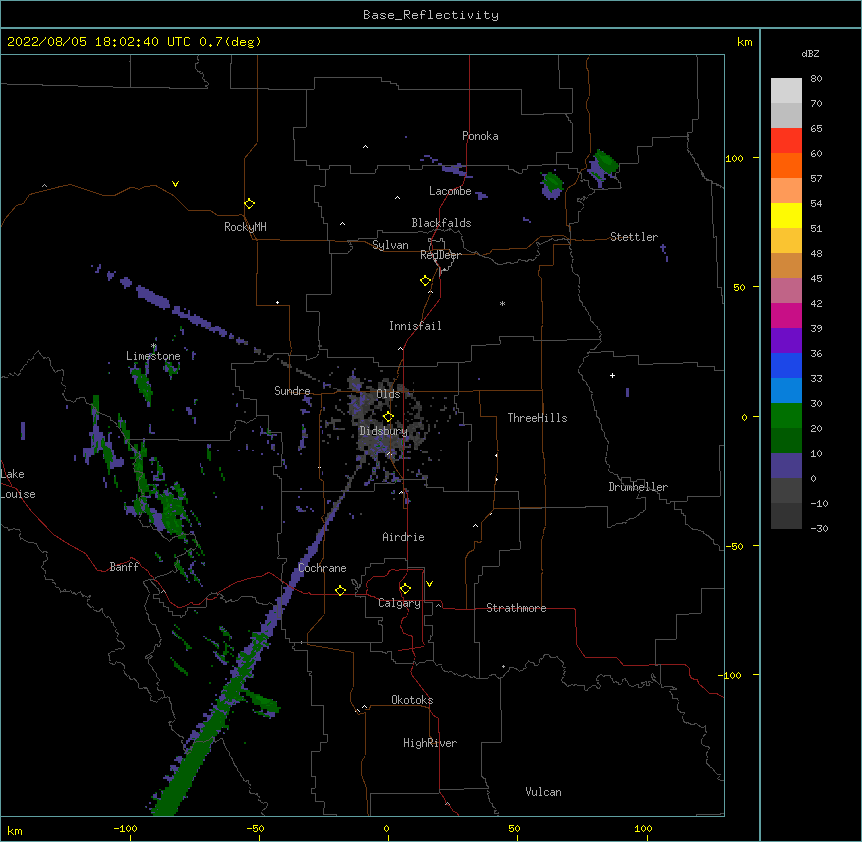
Task: Click the Drumheller label
Action: coord(638,487)
